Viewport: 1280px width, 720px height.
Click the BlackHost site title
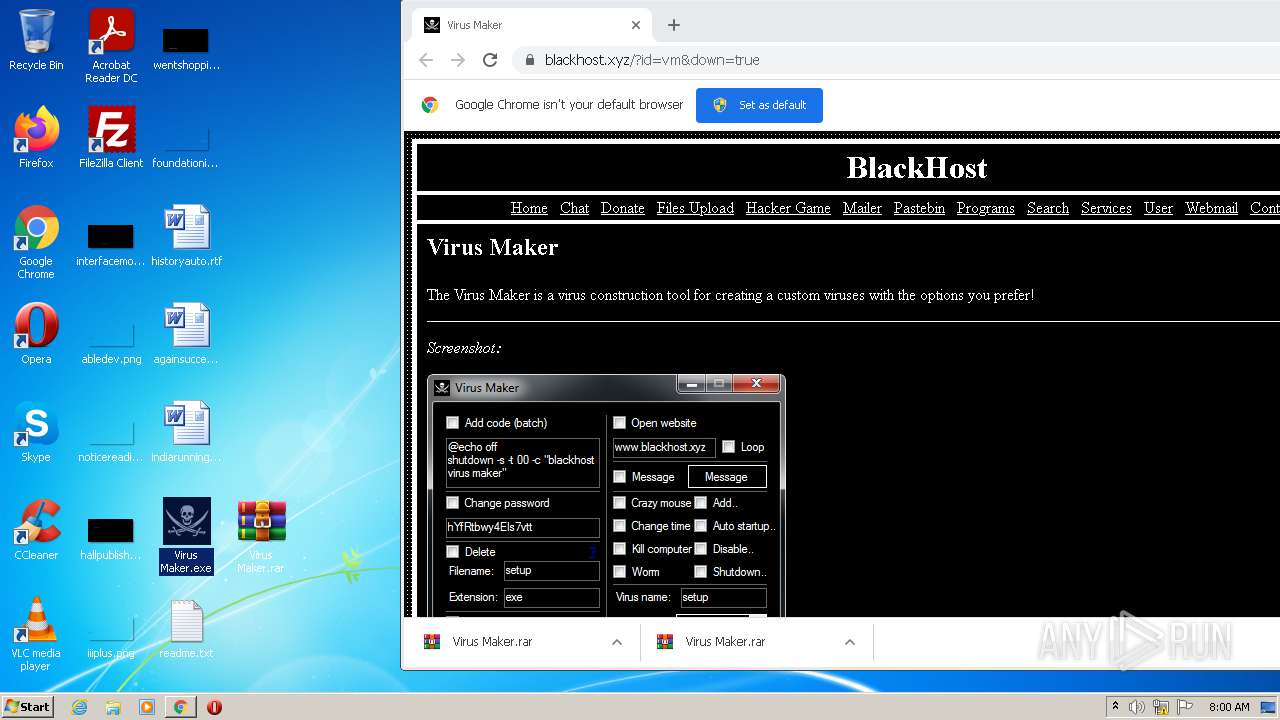[917, 168]
